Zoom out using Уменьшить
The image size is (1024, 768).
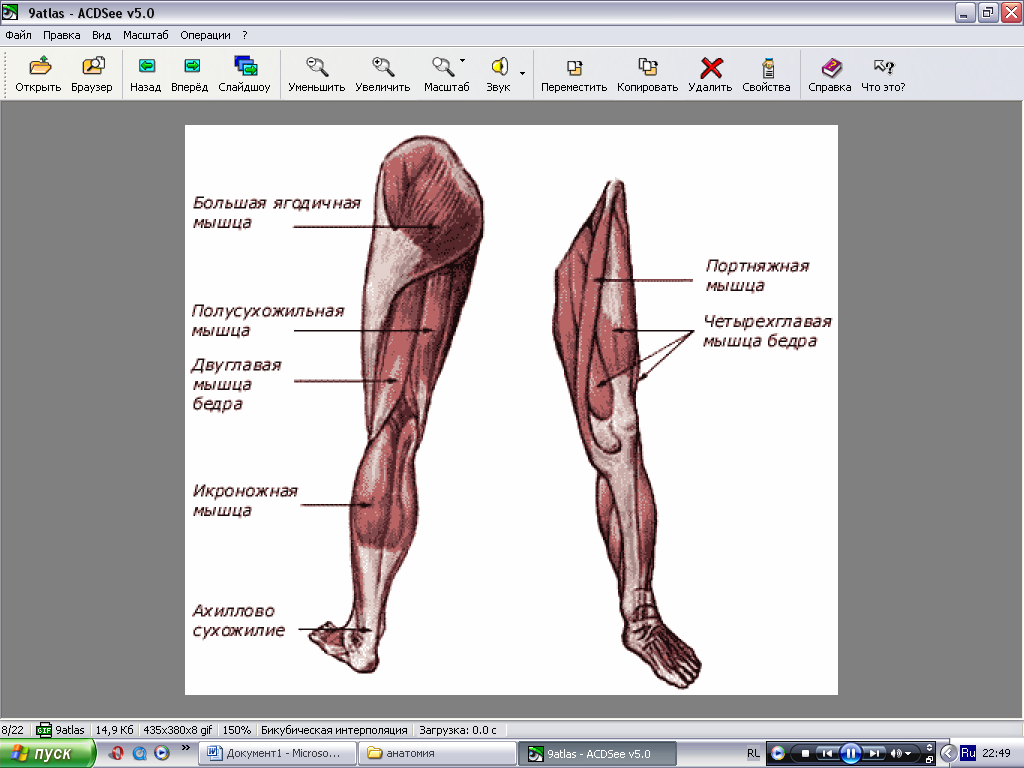pyautogui.click(x=317, y=67)
